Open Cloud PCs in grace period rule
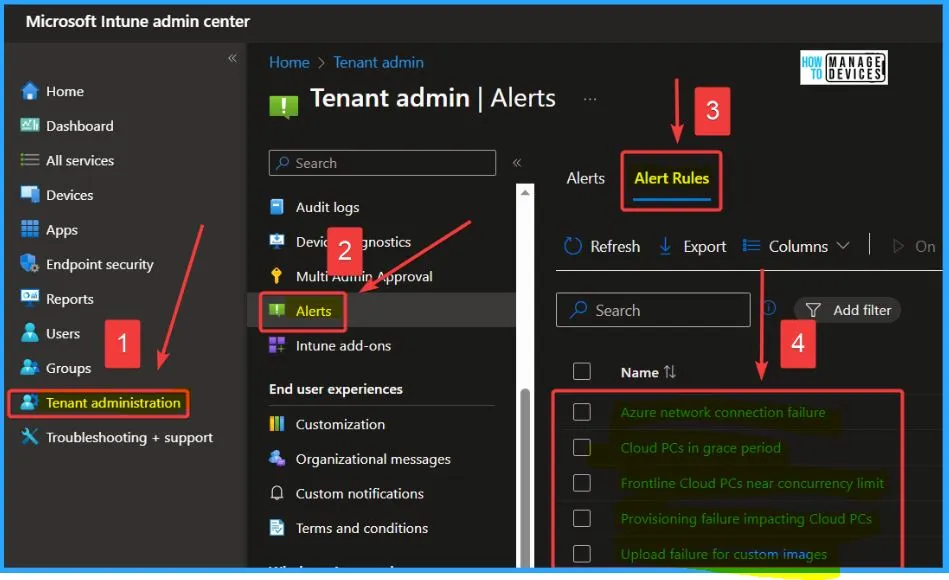Image resolution: width=949 pixels, height=580 pixels. [x=700, y=448]
